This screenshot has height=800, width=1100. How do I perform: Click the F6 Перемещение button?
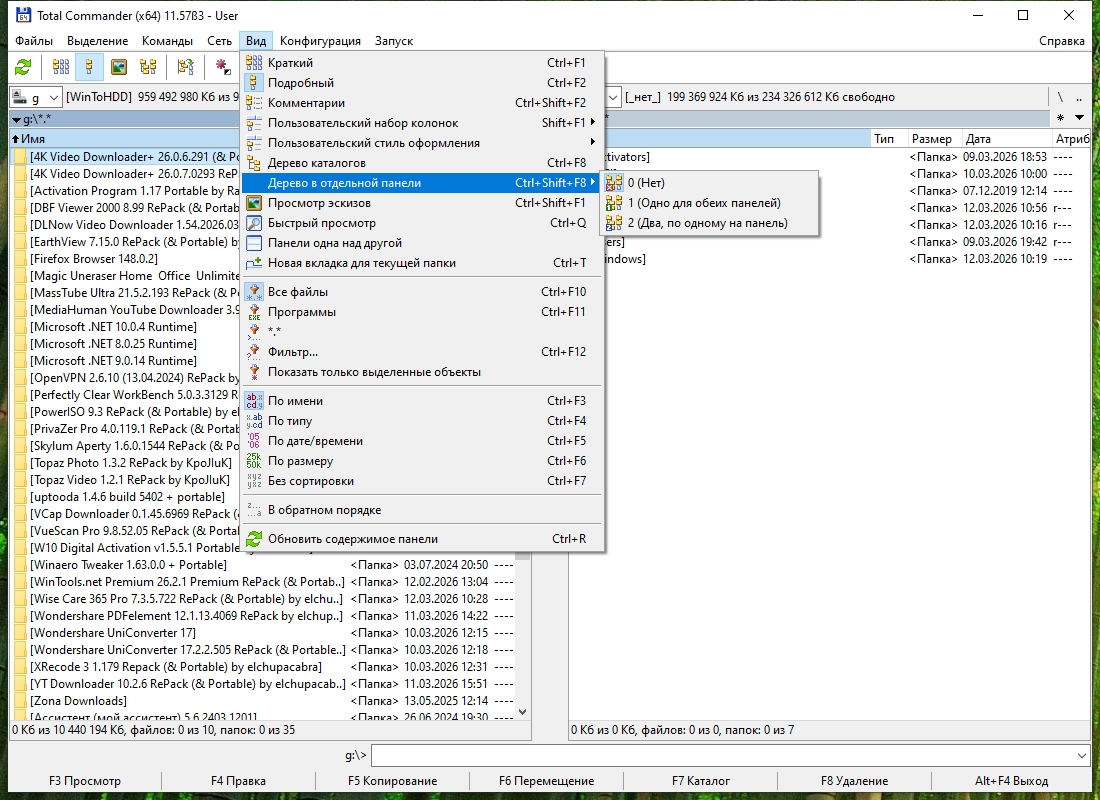point(546,780)
